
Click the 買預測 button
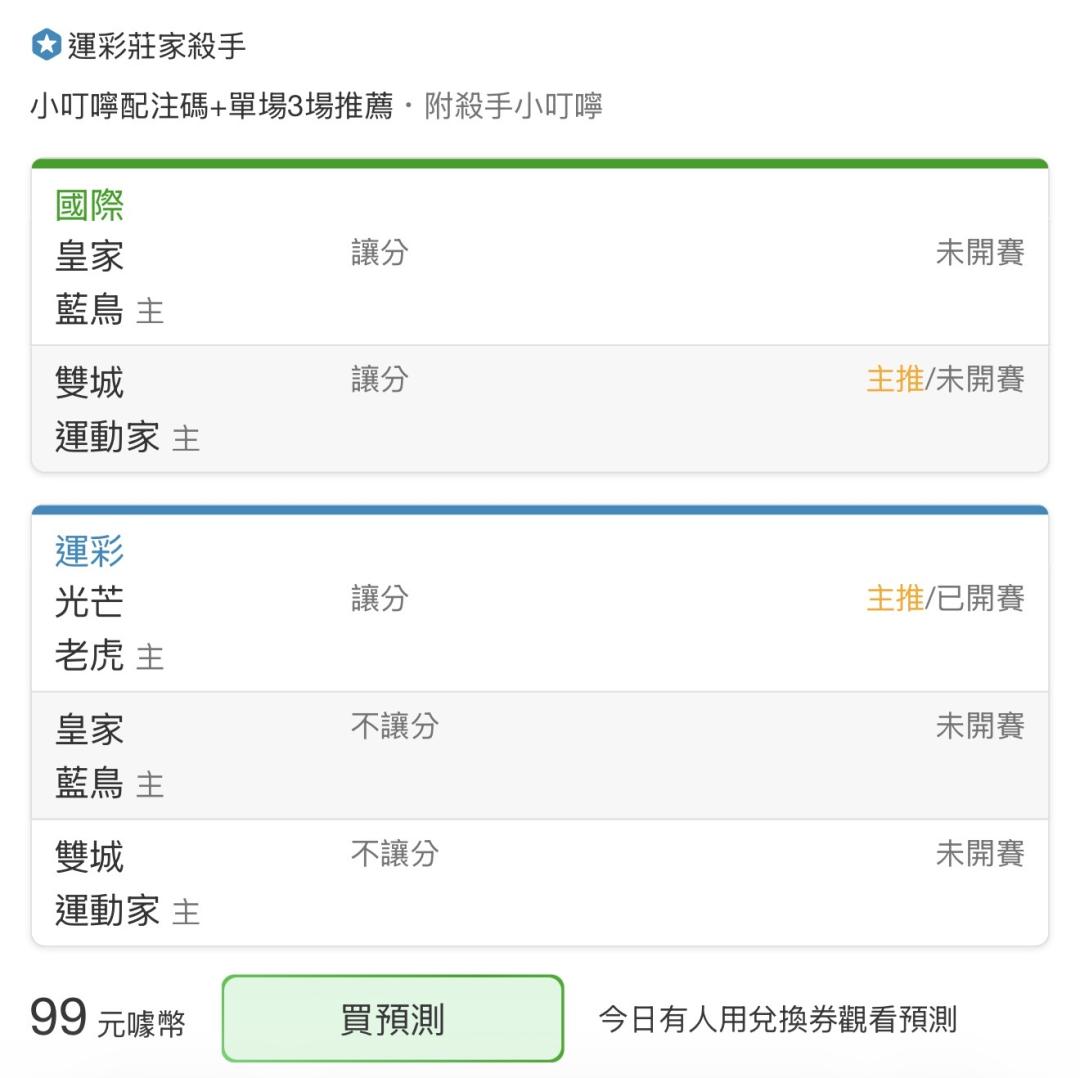[x=393, y=1019]
